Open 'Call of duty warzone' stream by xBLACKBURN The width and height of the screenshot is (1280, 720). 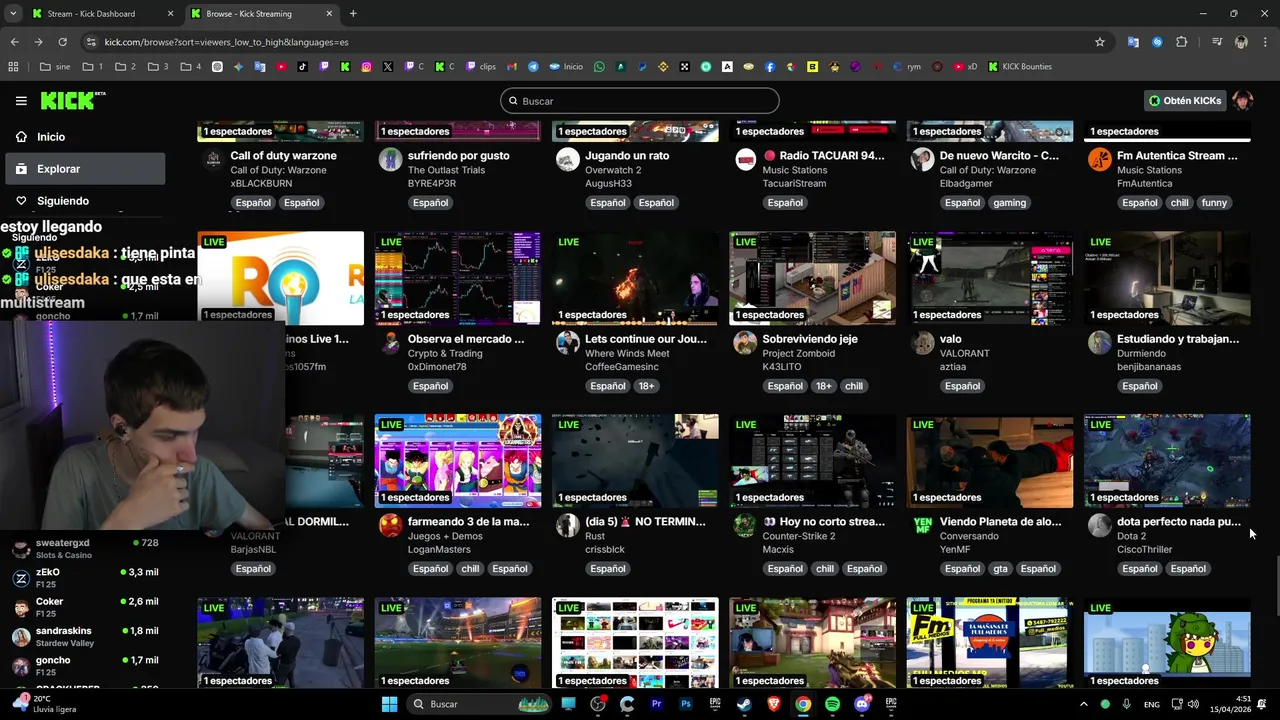(x=283, y=156)
